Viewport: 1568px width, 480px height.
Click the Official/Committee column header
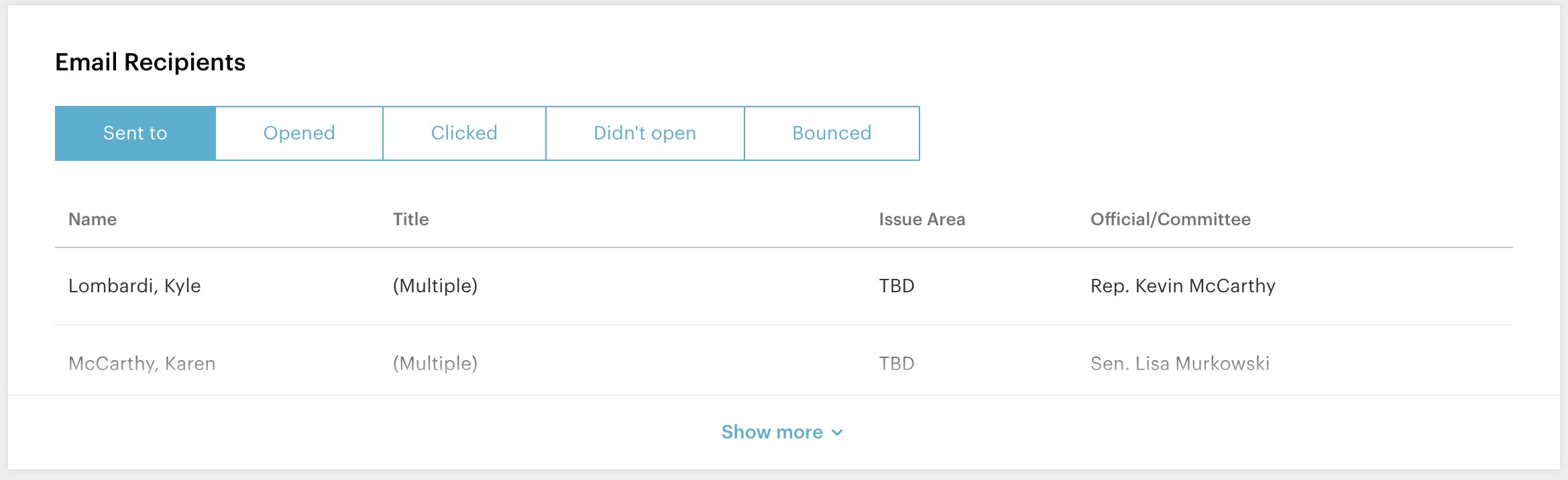[1170, 219]
